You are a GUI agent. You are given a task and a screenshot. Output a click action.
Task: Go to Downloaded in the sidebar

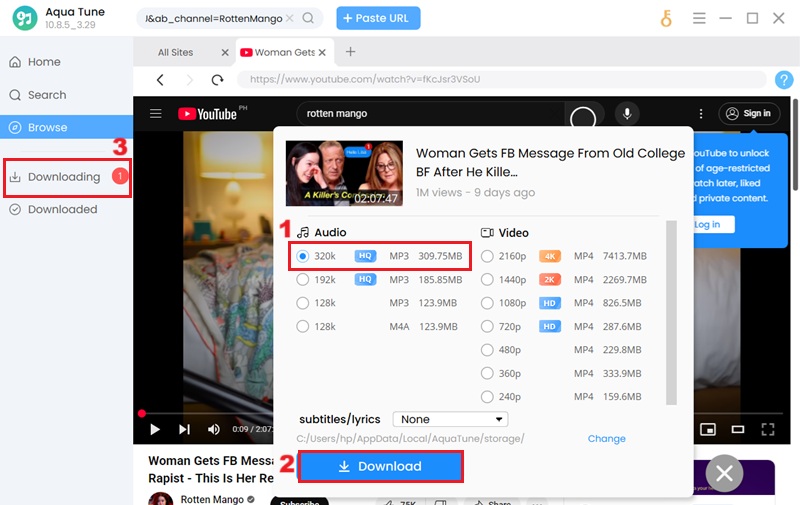pos(62,209)
